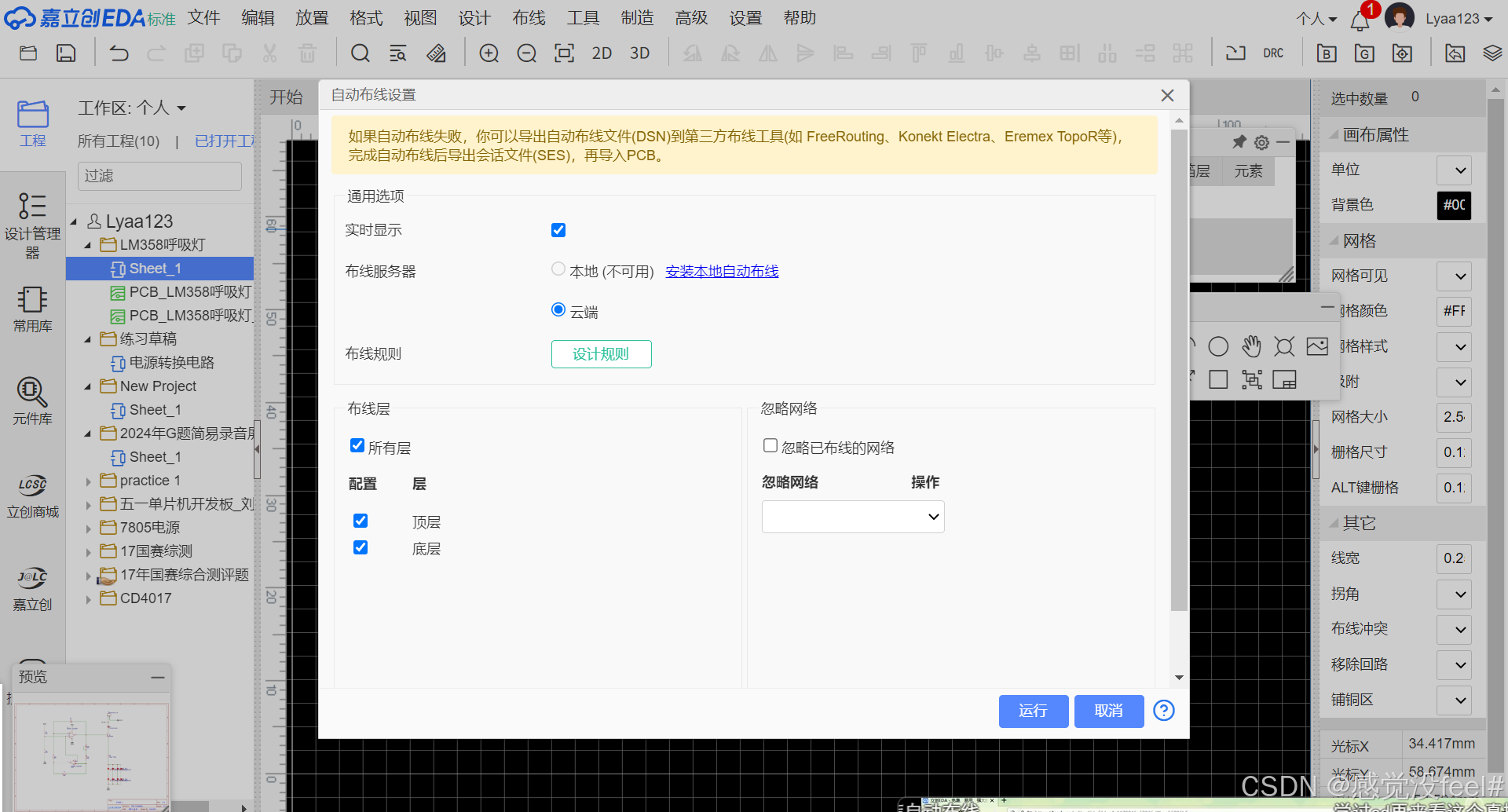
Task: Click the fit-to-window icon
Action: click(x=564, y=53)
